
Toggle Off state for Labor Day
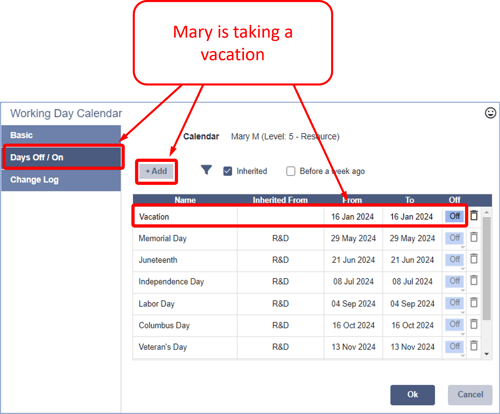tap(455, 303)
